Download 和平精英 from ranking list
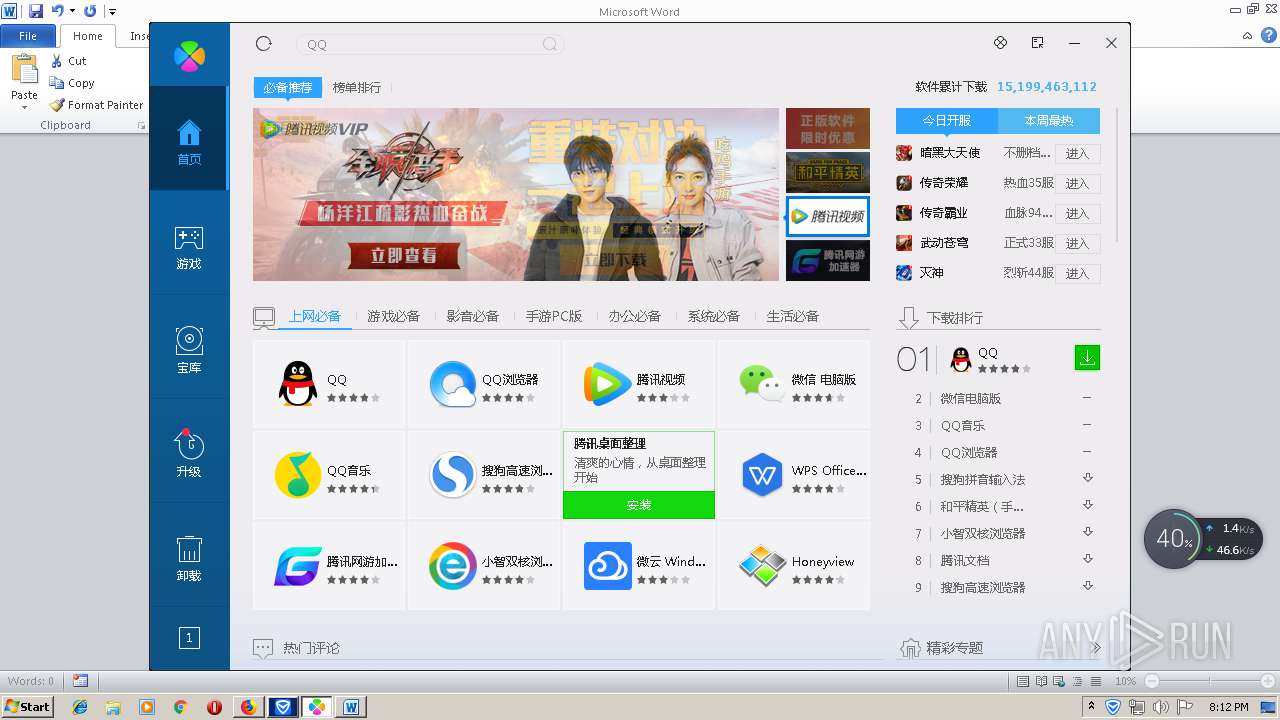 click(x=1088, y=505)
